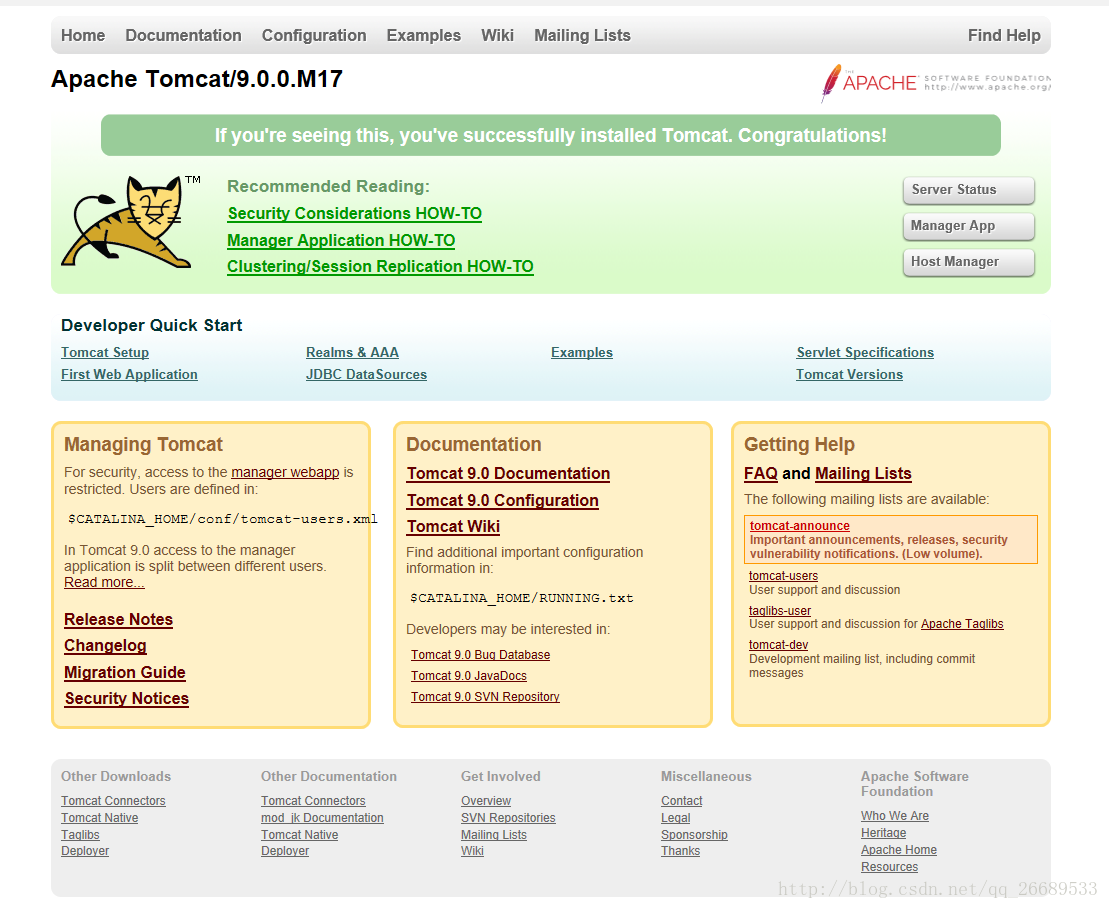Open Servlet Specifications link

tap(865, 352)
